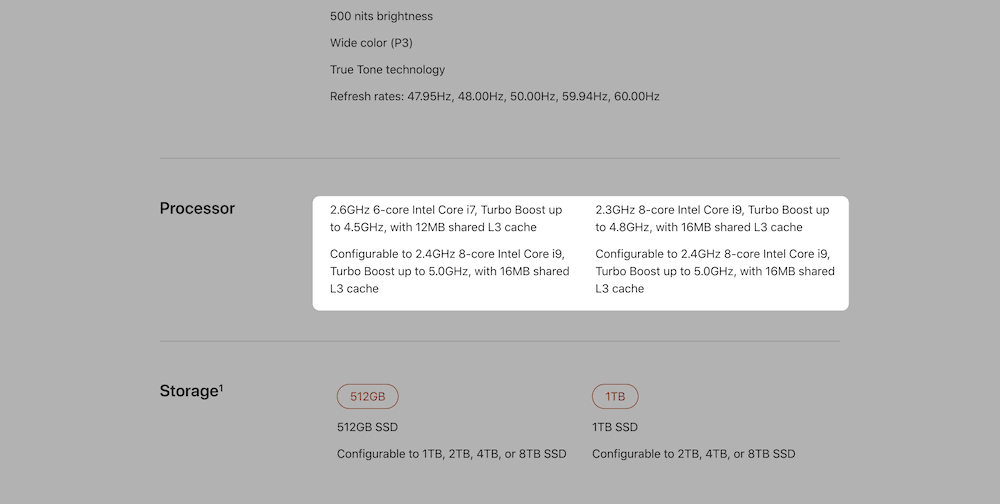Select the 1TB outlined storage badge
1000x504 pixels.
coord(615,397)
